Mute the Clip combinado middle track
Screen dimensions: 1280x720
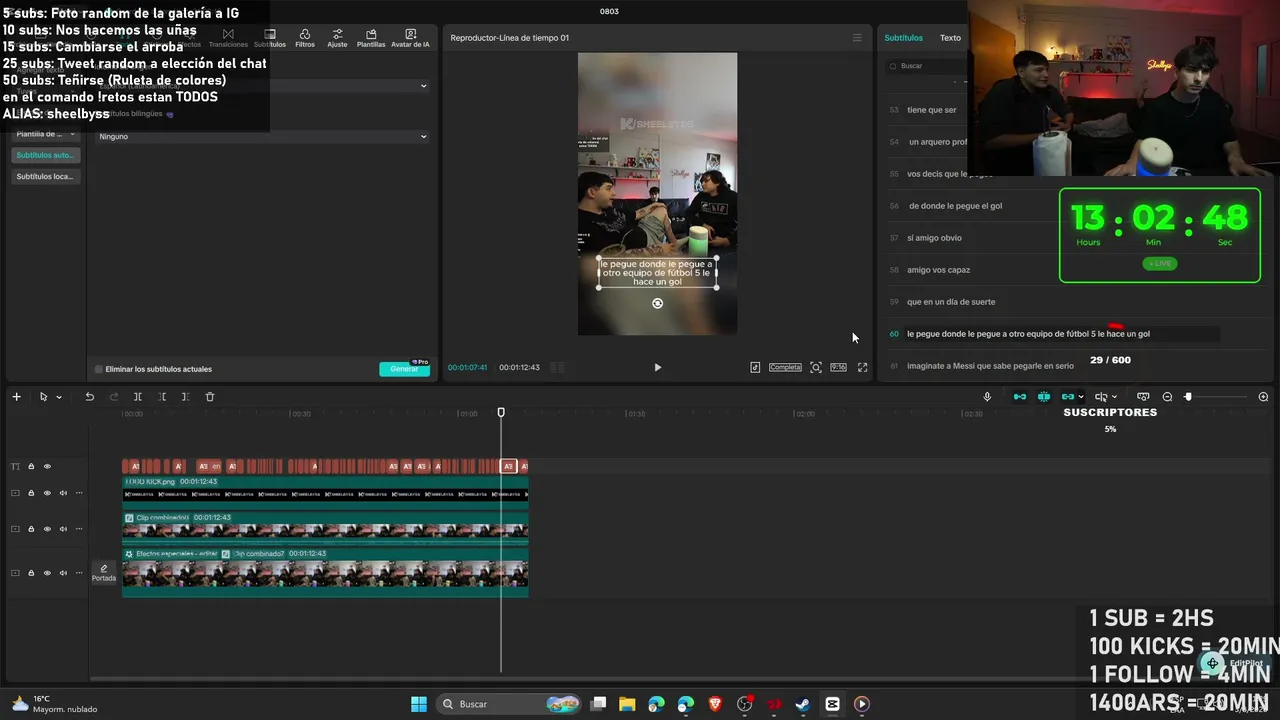[x=63, y=529]
